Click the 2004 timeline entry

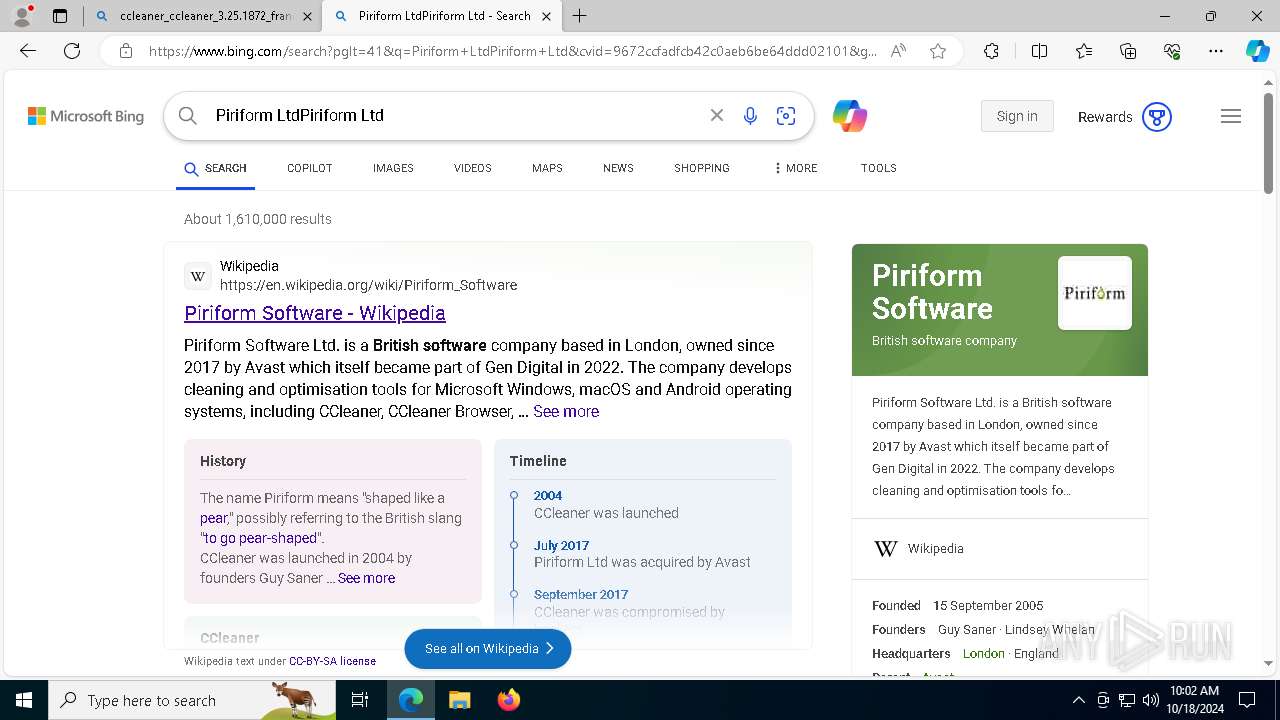(x=548, y=495)
